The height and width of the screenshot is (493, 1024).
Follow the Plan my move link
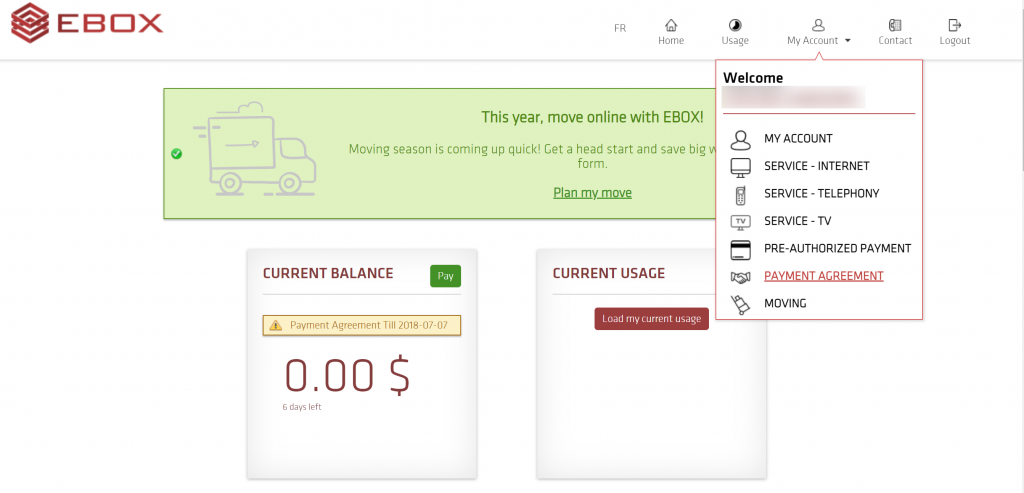(x=592, y=193)
